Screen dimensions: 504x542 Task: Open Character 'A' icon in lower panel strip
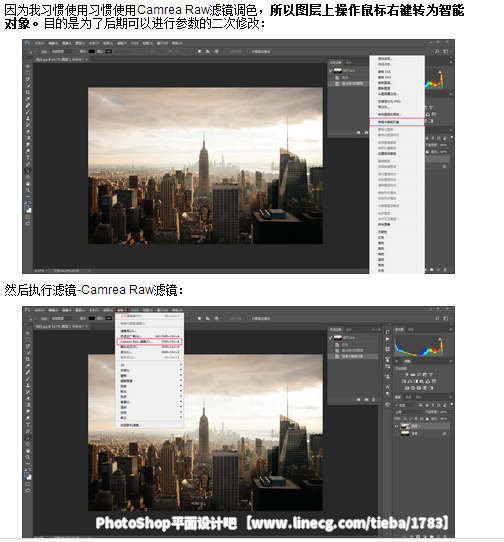point(388,387)
